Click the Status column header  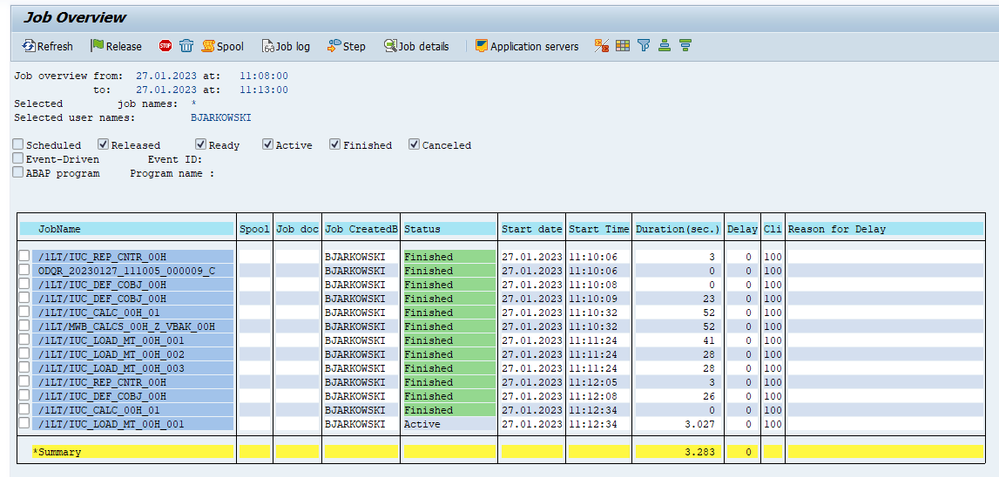[x=449, y=229]
